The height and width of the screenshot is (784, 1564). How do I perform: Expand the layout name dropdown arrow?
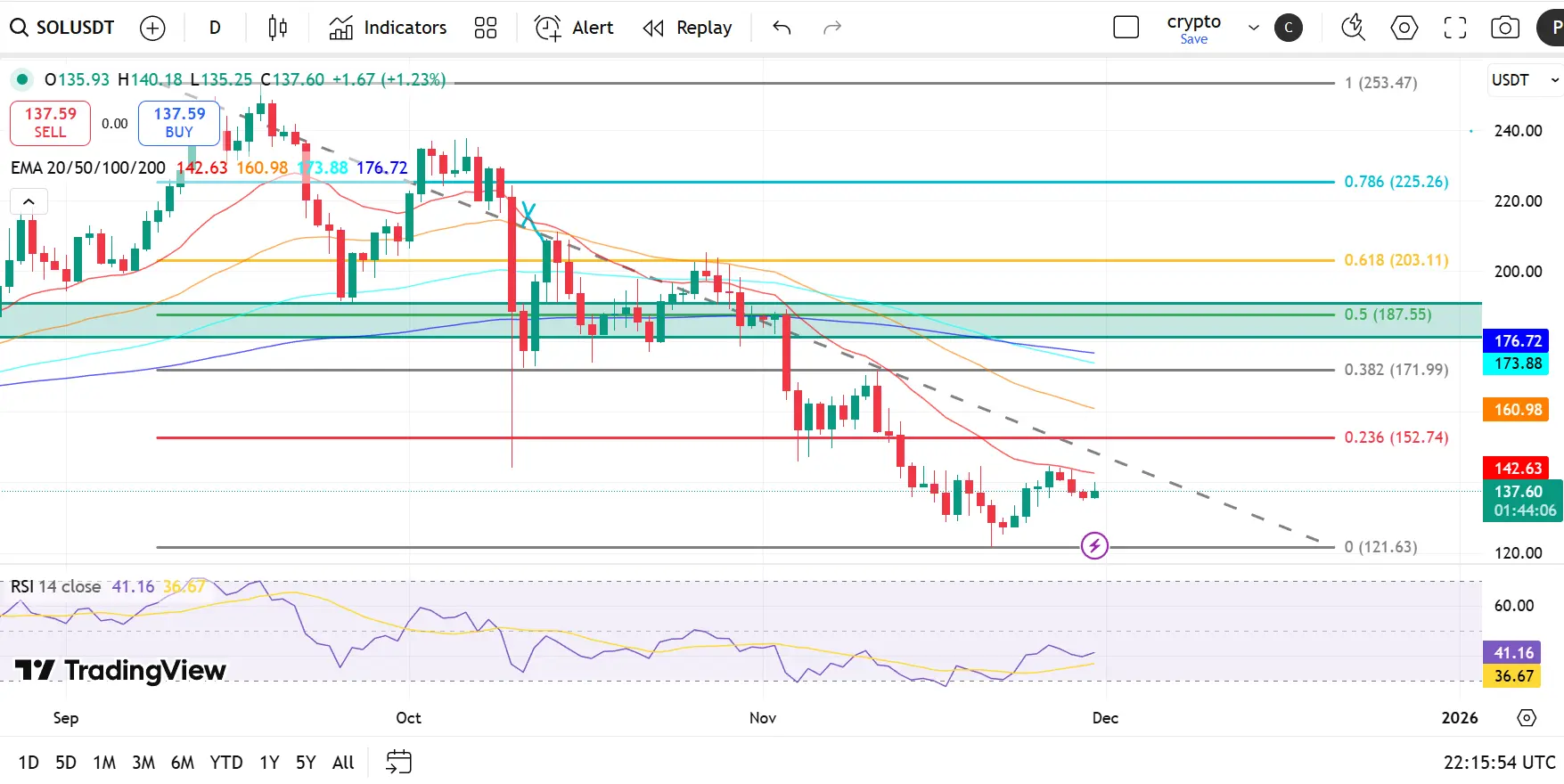[x=1254, y=28]
